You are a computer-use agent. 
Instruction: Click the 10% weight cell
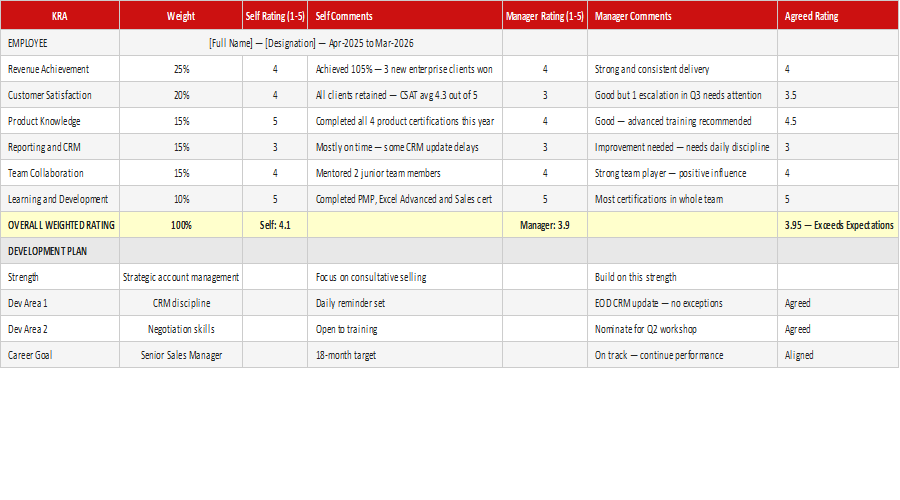click(181, 199)
